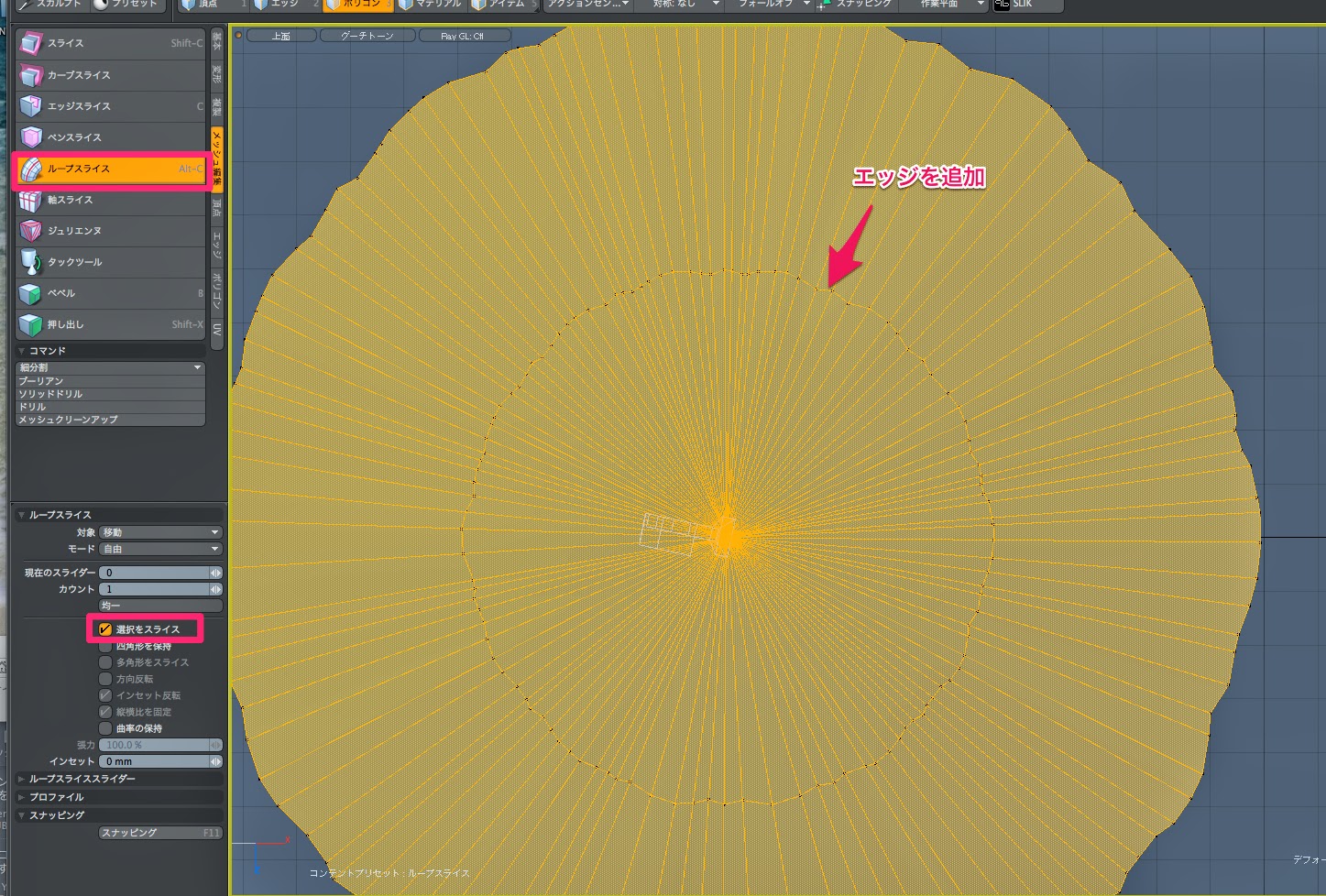Run the ソリッドドリル command

pyautogui.click(x=111, y=394)
